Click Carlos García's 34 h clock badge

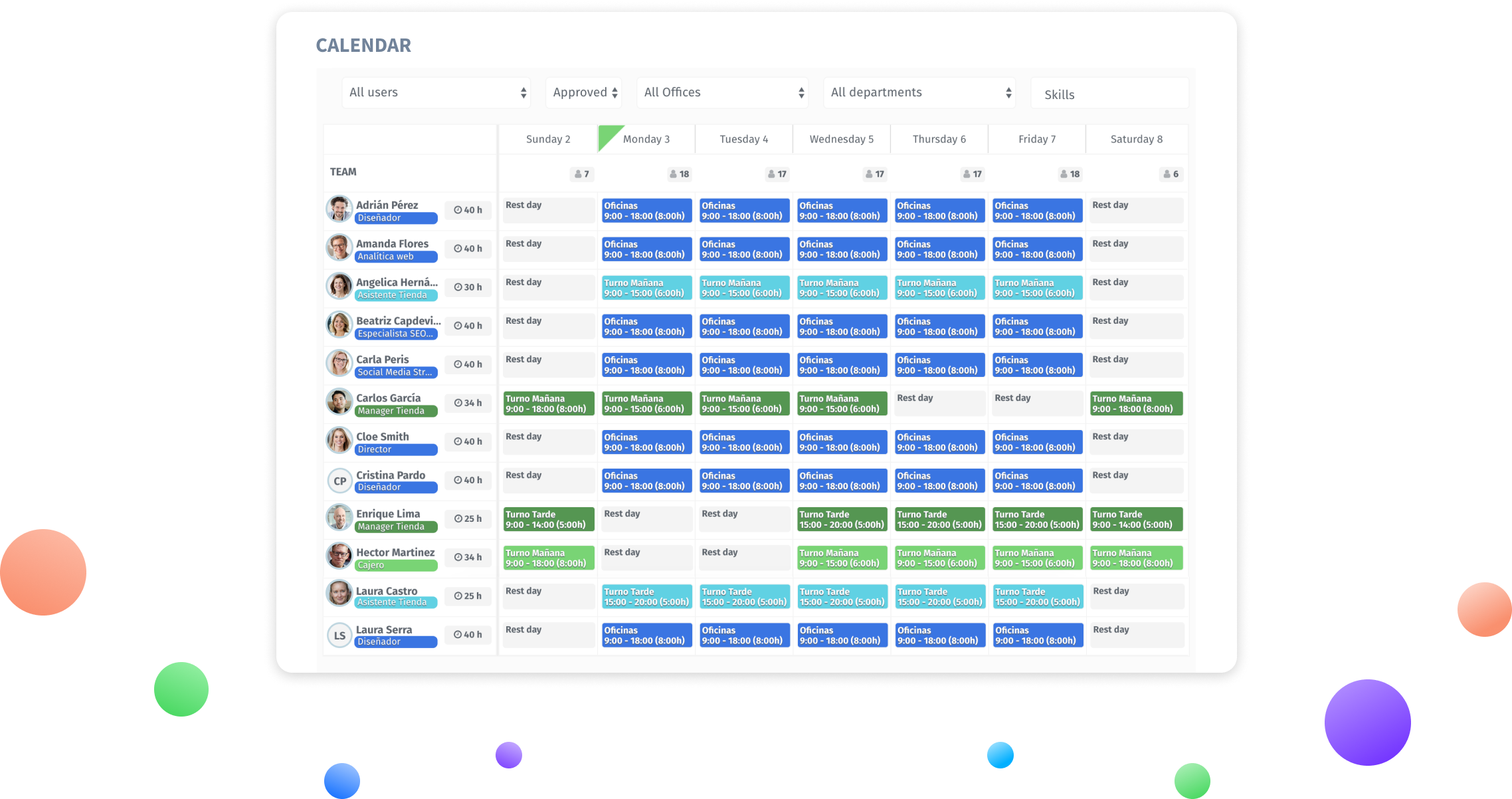click(x=468, y=403)
